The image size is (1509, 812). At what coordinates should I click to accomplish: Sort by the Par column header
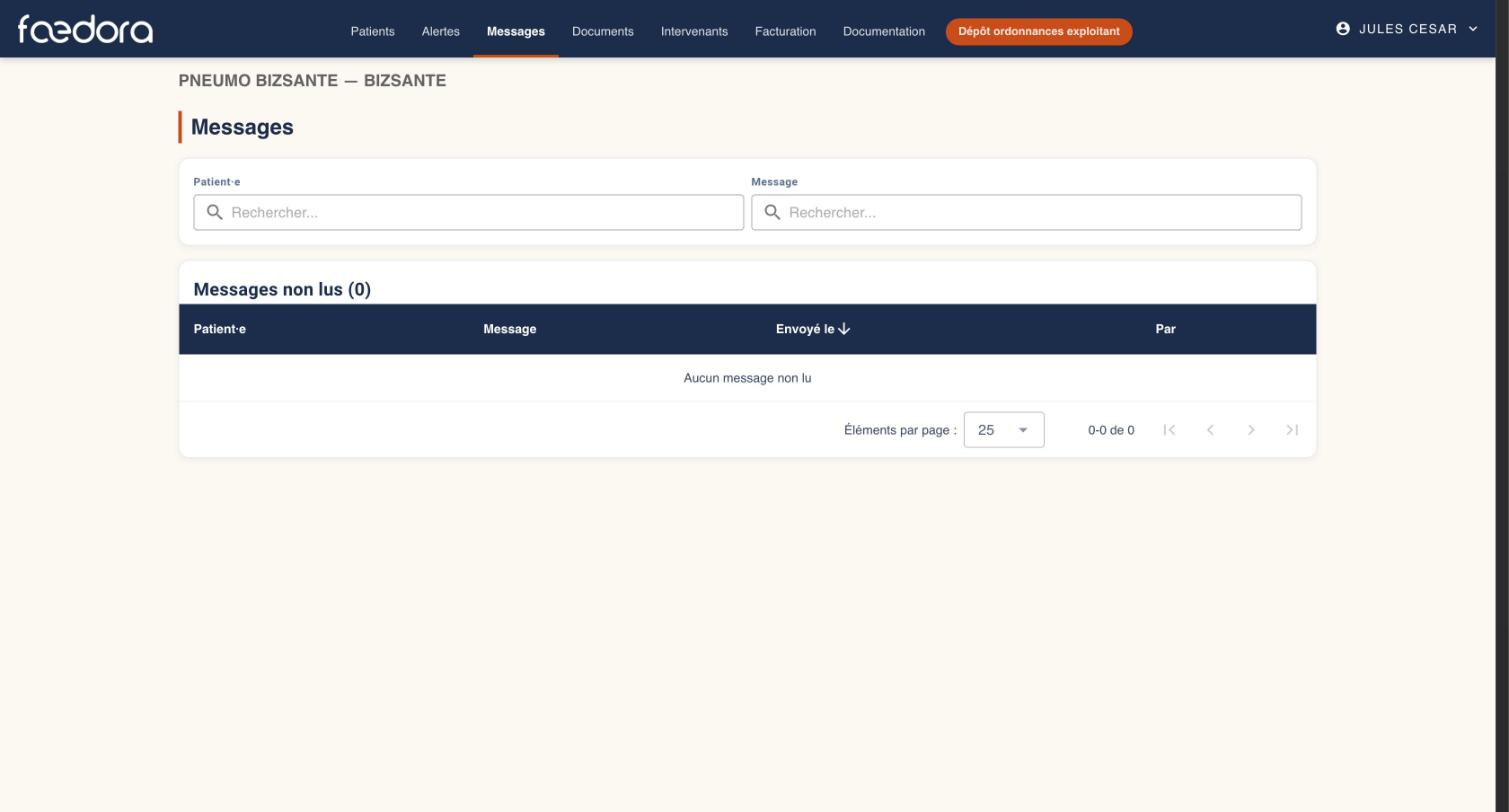coord(1166,329)
